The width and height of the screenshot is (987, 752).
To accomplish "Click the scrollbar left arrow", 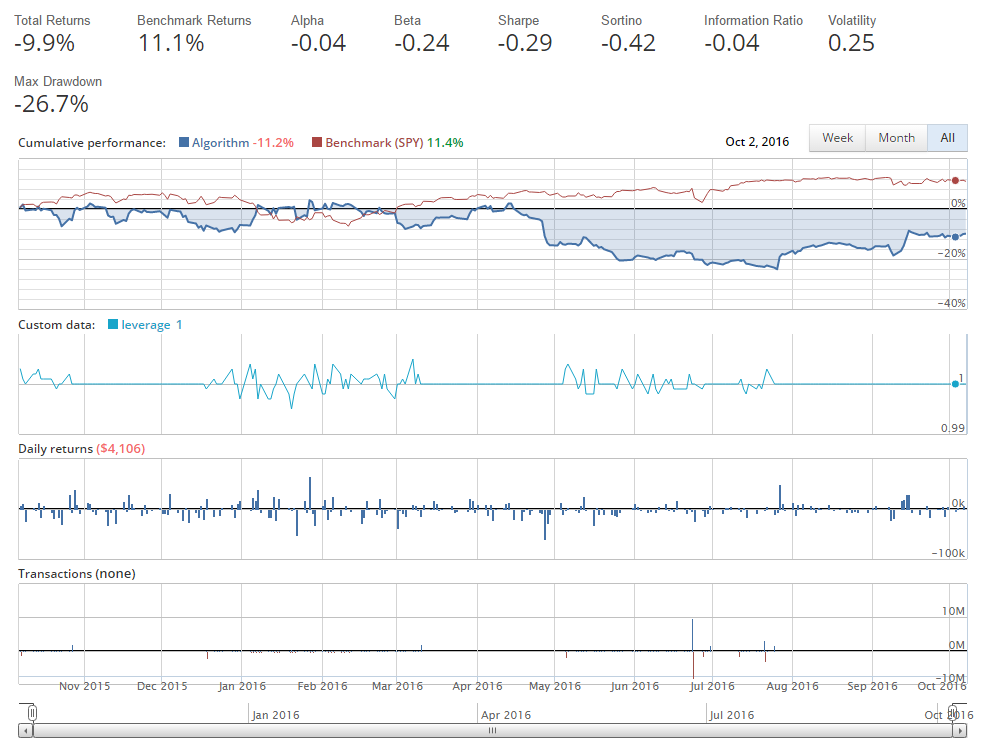I will 25,731.
